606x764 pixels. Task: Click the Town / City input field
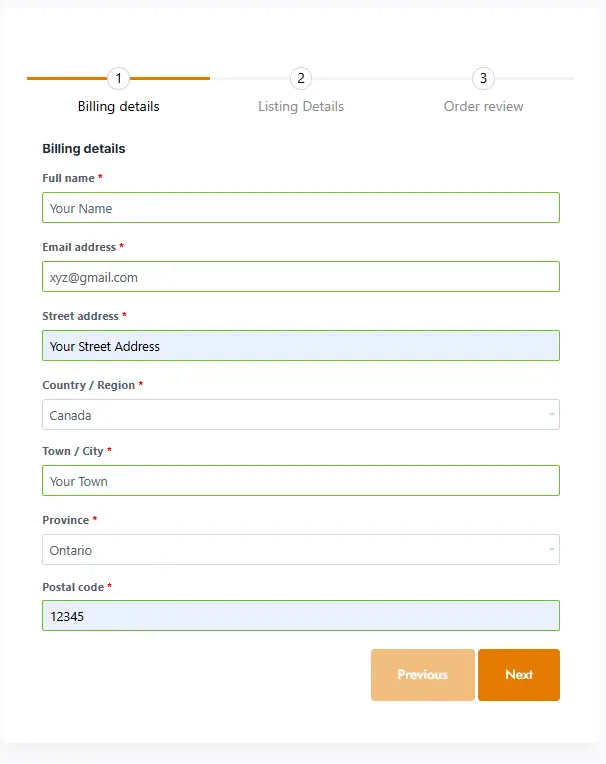[300, 481]
